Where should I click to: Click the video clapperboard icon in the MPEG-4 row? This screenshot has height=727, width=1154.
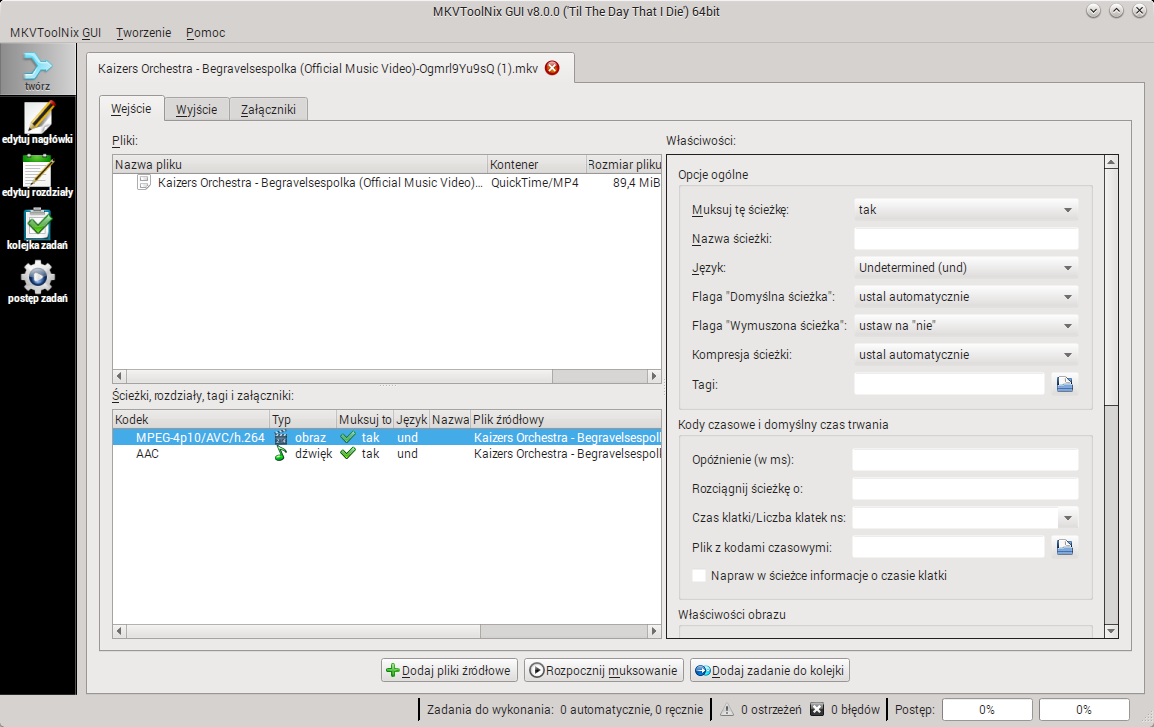280,437
